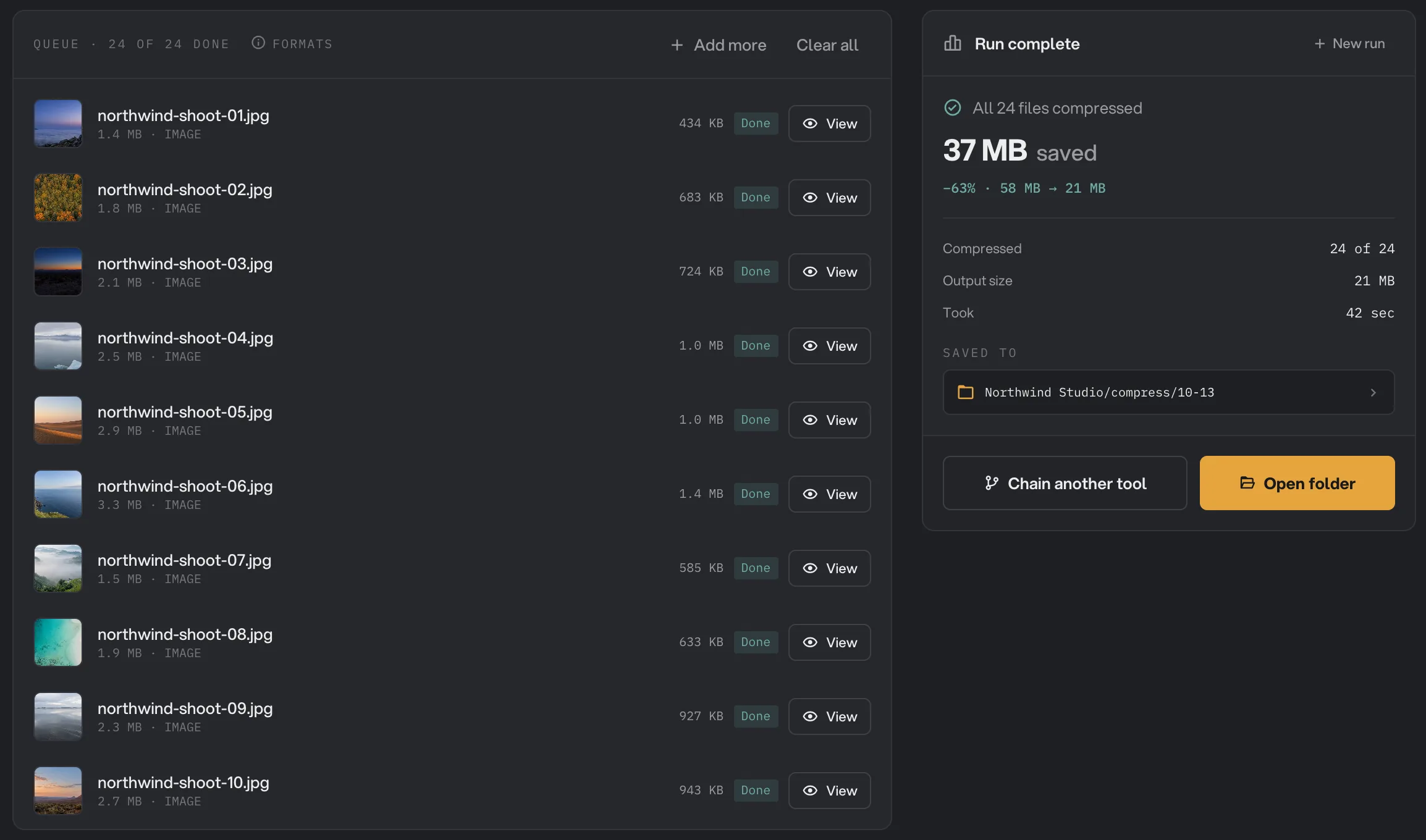1426x840 pixels.
Task: Click the Done badge for northwind-shoot-10.jpg
Action: pyautogui.click(x=756, y=791)
